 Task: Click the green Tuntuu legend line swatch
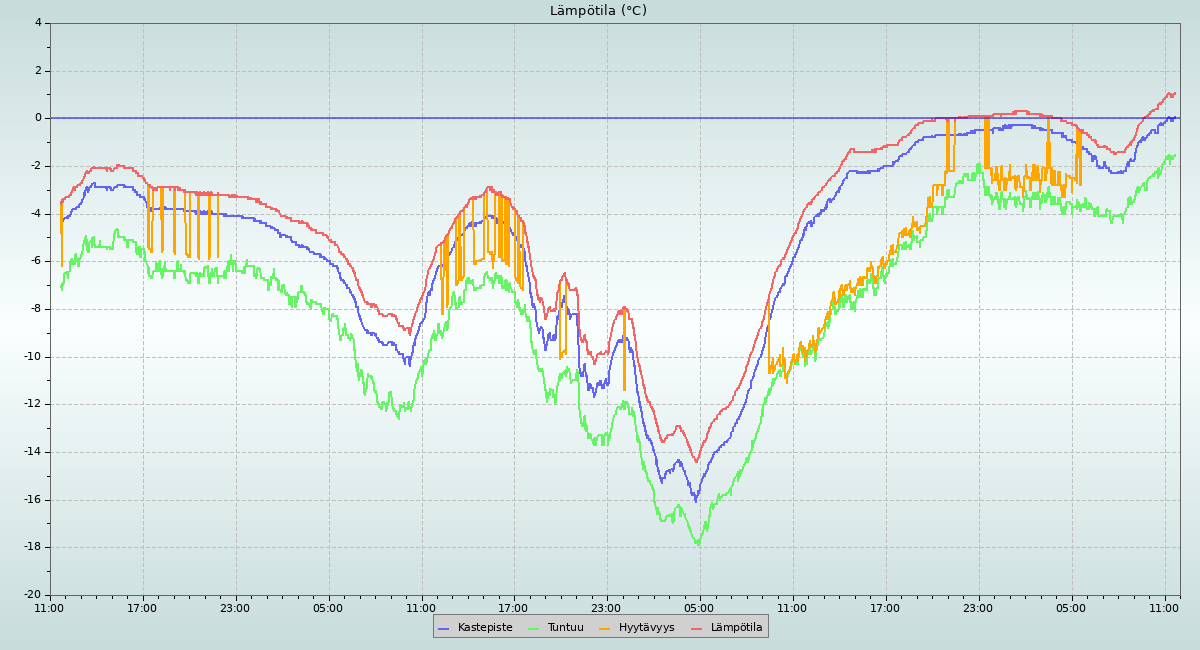(x=533, y=628)
